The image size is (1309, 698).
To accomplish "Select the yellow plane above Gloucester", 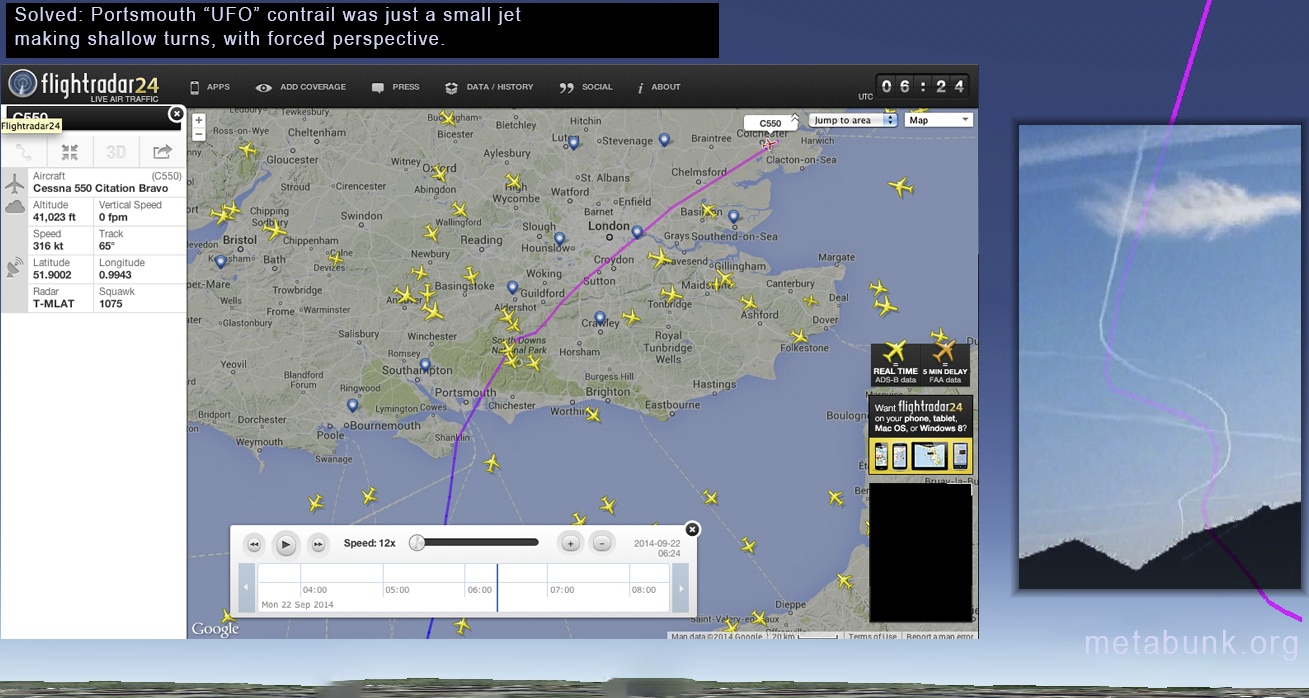I will tap(247, 150).
